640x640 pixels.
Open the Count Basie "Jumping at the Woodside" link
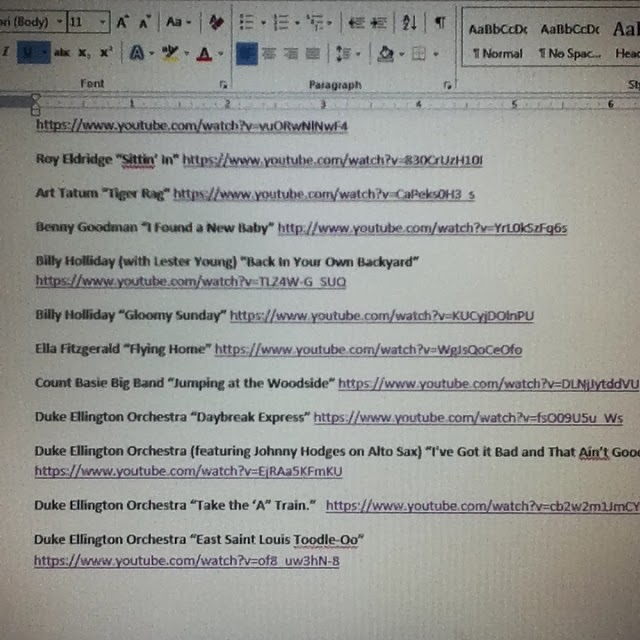[x=489, y=384]
